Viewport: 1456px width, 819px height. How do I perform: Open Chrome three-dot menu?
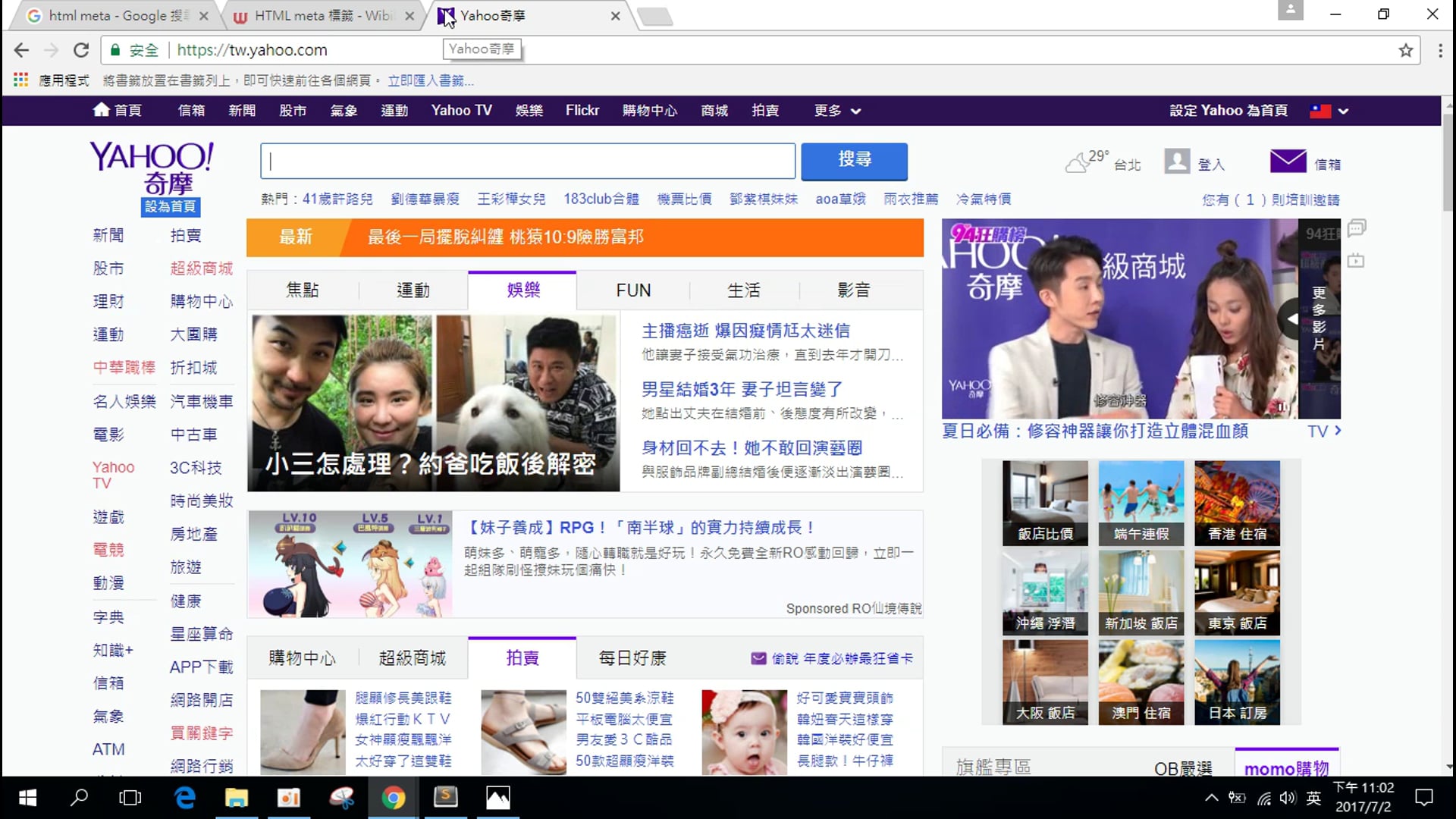pos(1439,50)
